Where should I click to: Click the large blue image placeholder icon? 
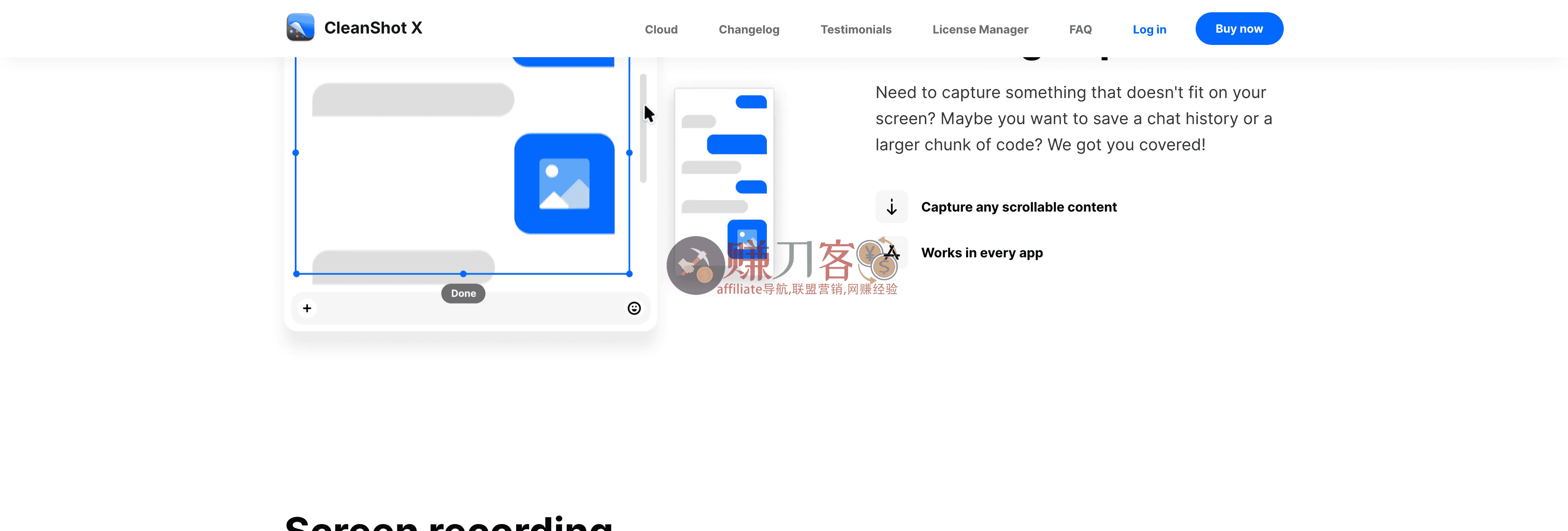pos(564,183)
